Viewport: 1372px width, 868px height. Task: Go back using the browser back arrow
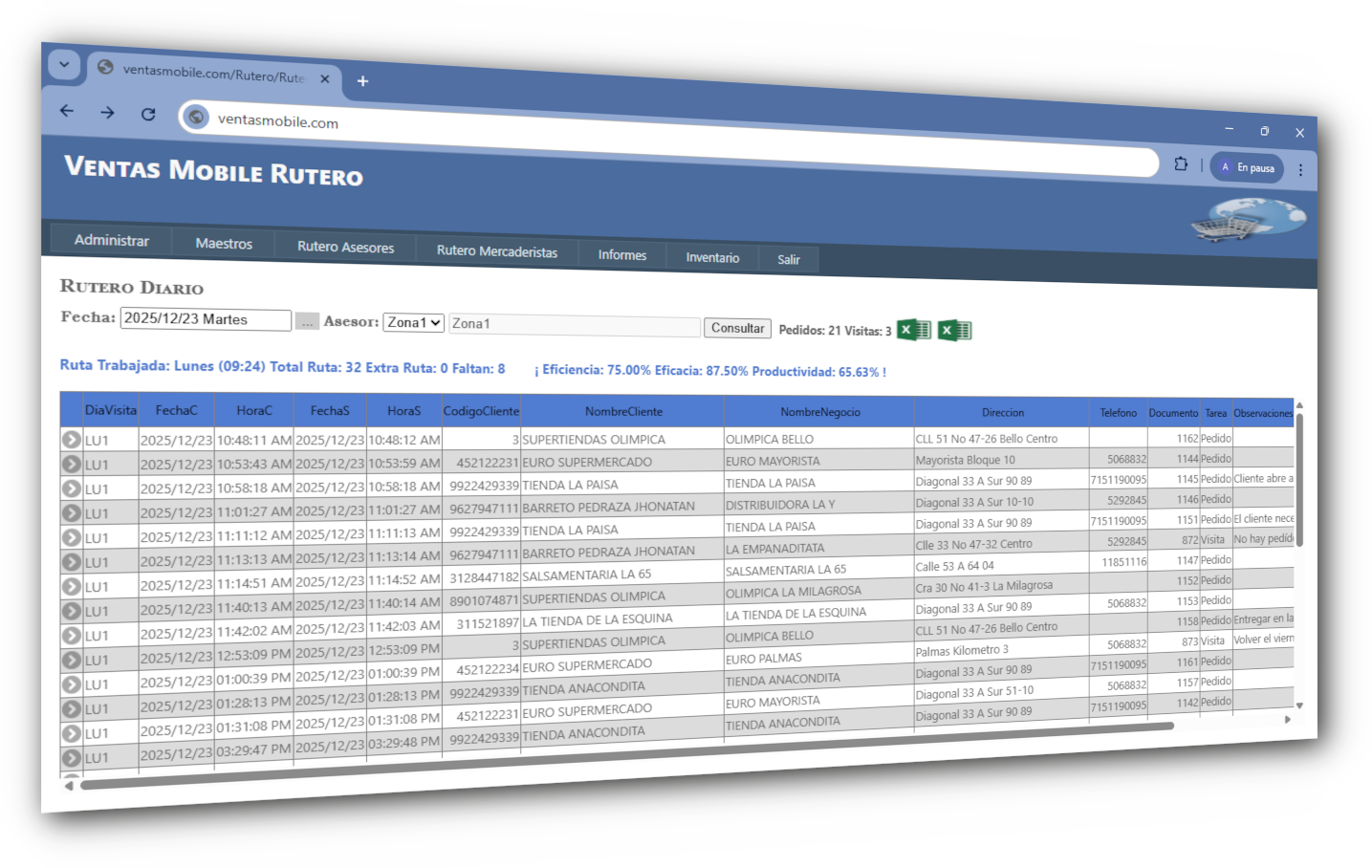tap(67, 111)
